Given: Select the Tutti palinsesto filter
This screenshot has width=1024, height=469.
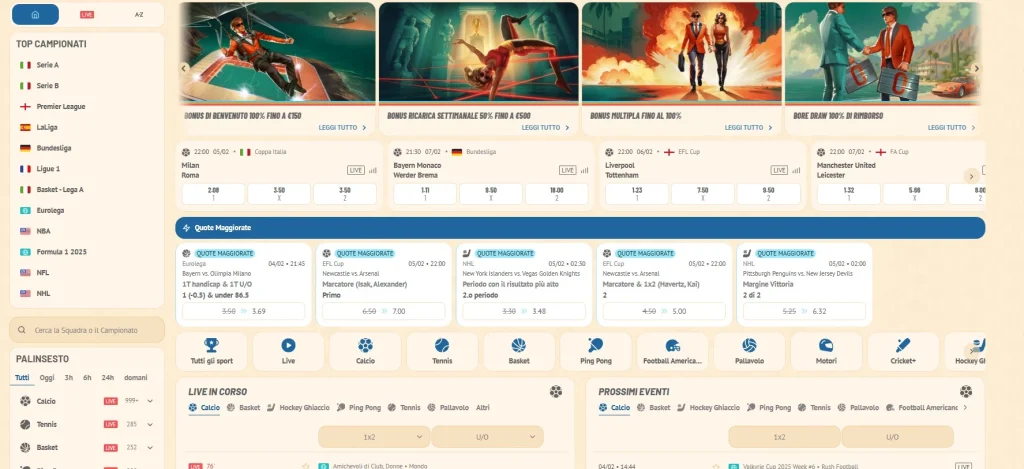Looking at the screenshot, I should pos(22,378).
